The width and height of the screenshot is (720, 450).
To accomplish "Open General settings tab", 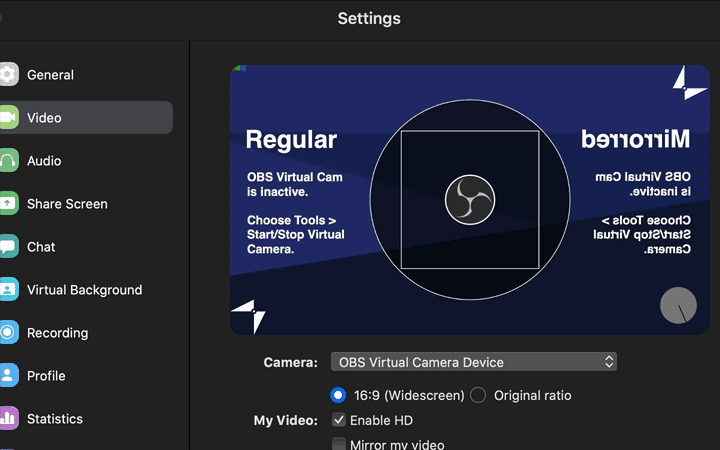I will pyautogui.click(x=50, y=75).
